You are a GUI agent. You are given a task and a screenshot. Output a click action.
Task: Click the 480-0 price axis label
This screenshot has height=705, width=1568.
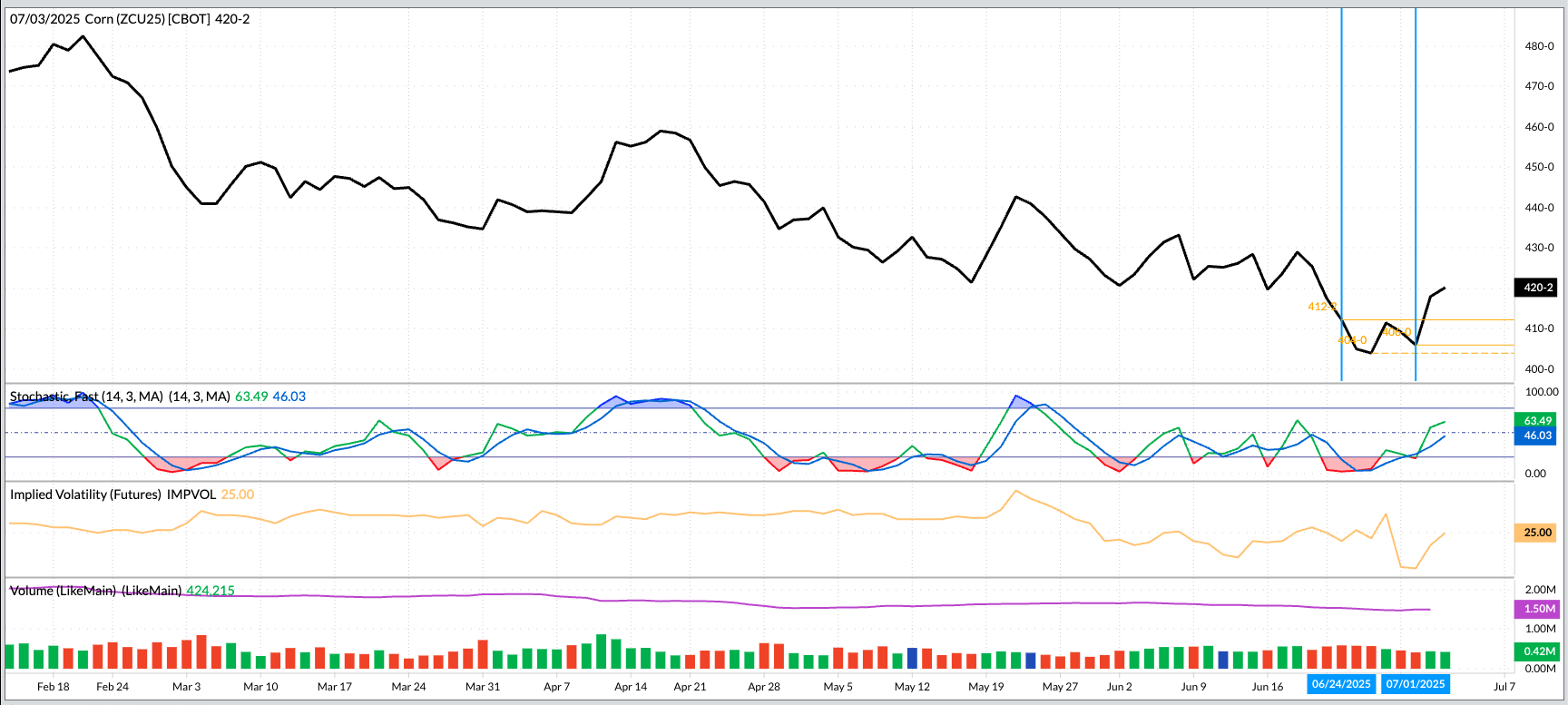1539,46
